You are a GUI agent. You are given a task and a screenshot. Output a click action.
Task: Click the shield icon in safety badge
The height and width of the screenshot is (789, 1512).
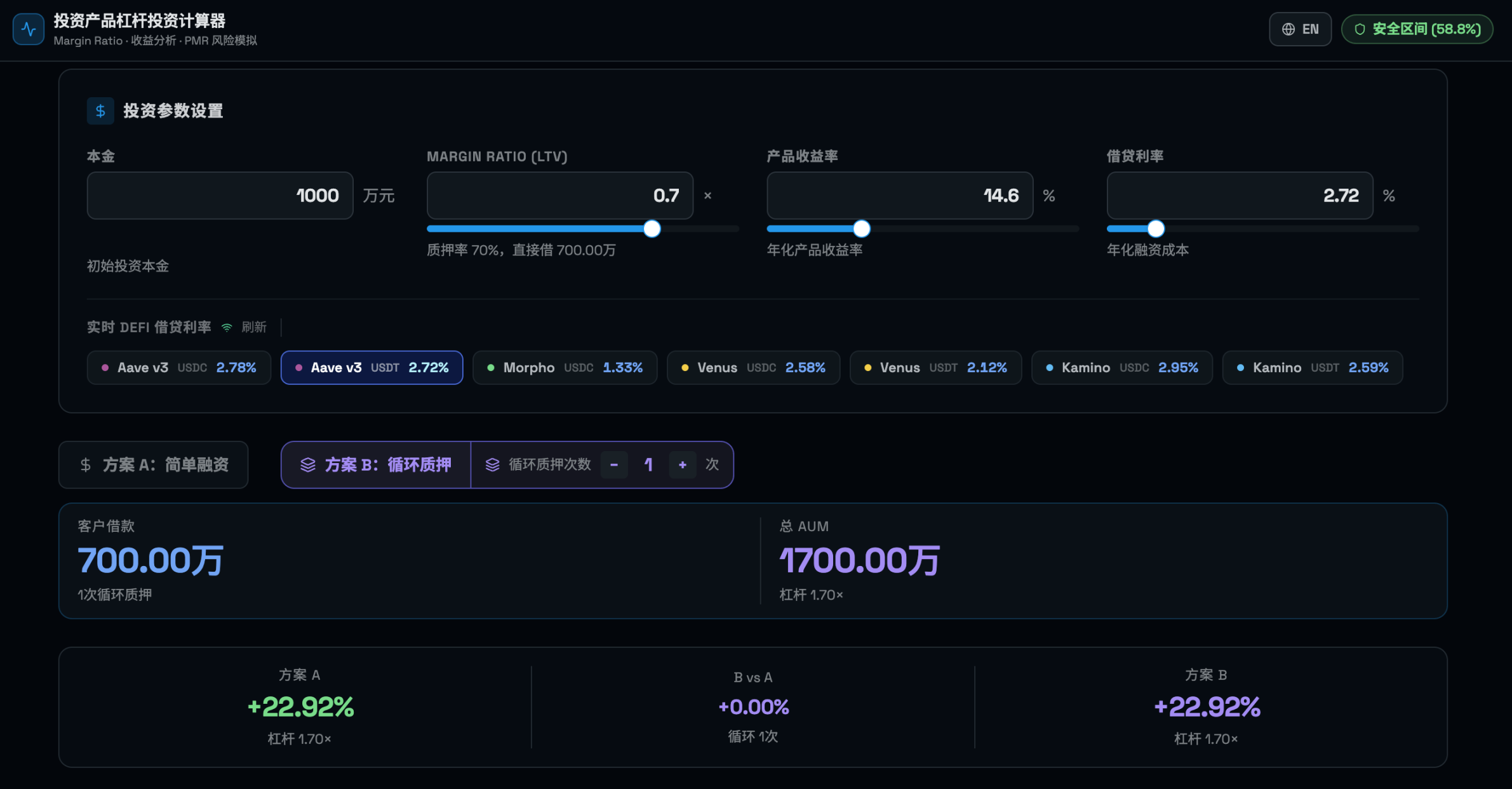click(x=1360, y=29)
